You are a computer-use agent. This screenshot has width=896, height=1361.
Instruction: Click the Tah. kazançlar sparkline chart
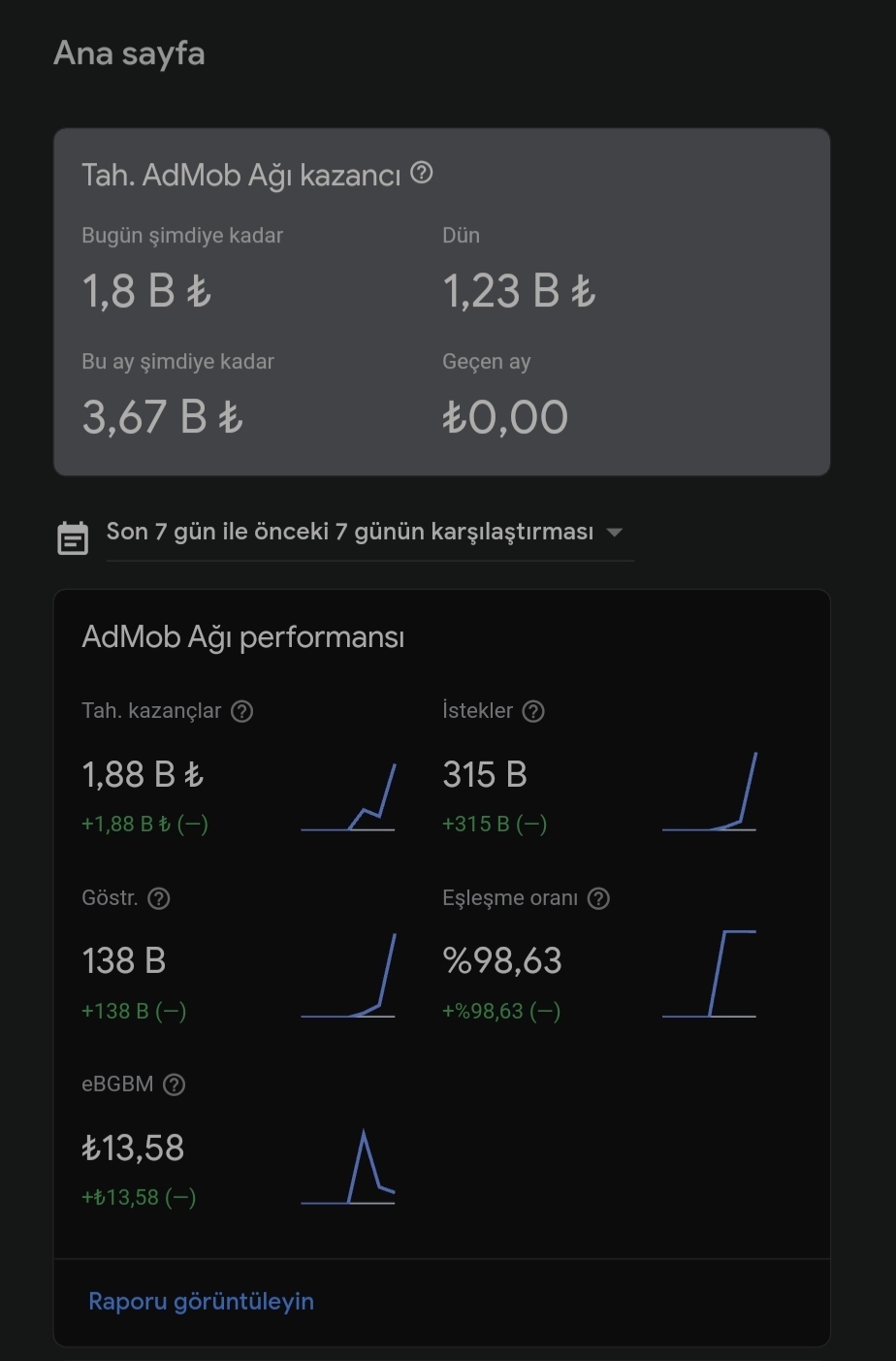click(x=348, y=796)
